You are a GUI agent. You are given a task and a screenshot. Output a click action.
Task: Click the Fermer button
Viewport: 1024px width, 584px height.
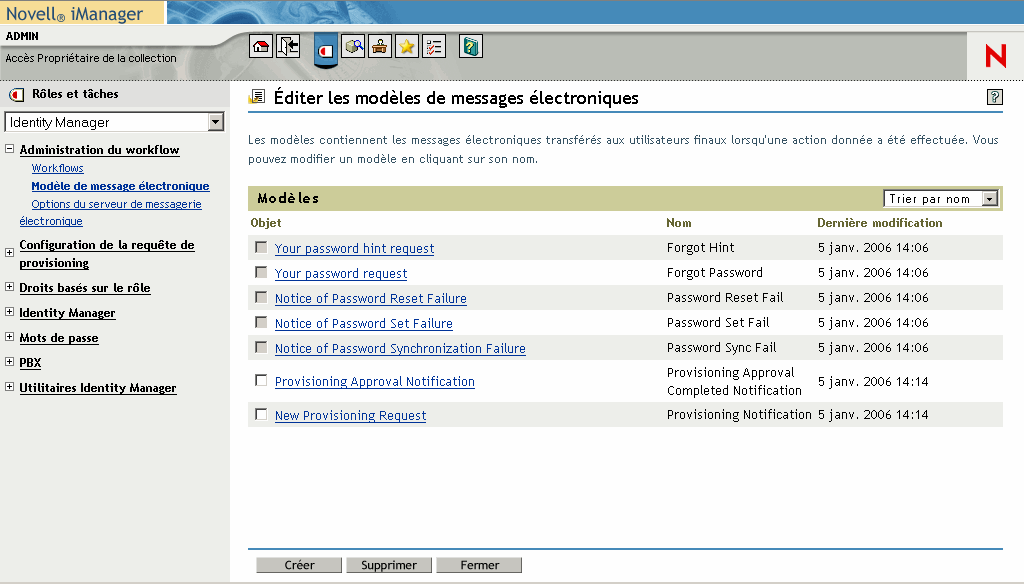tap(479, 565)
